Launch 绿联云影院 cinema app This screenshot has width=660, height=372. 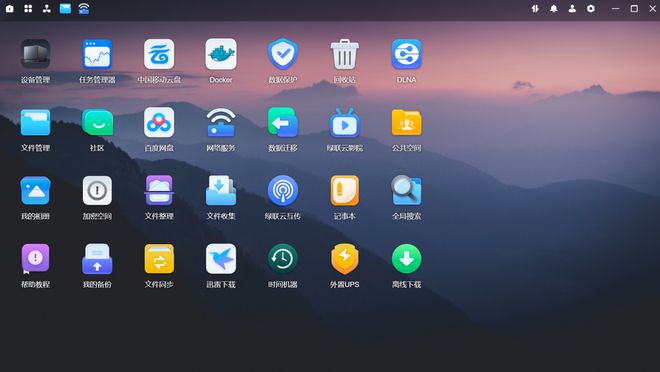coord(345,122)
